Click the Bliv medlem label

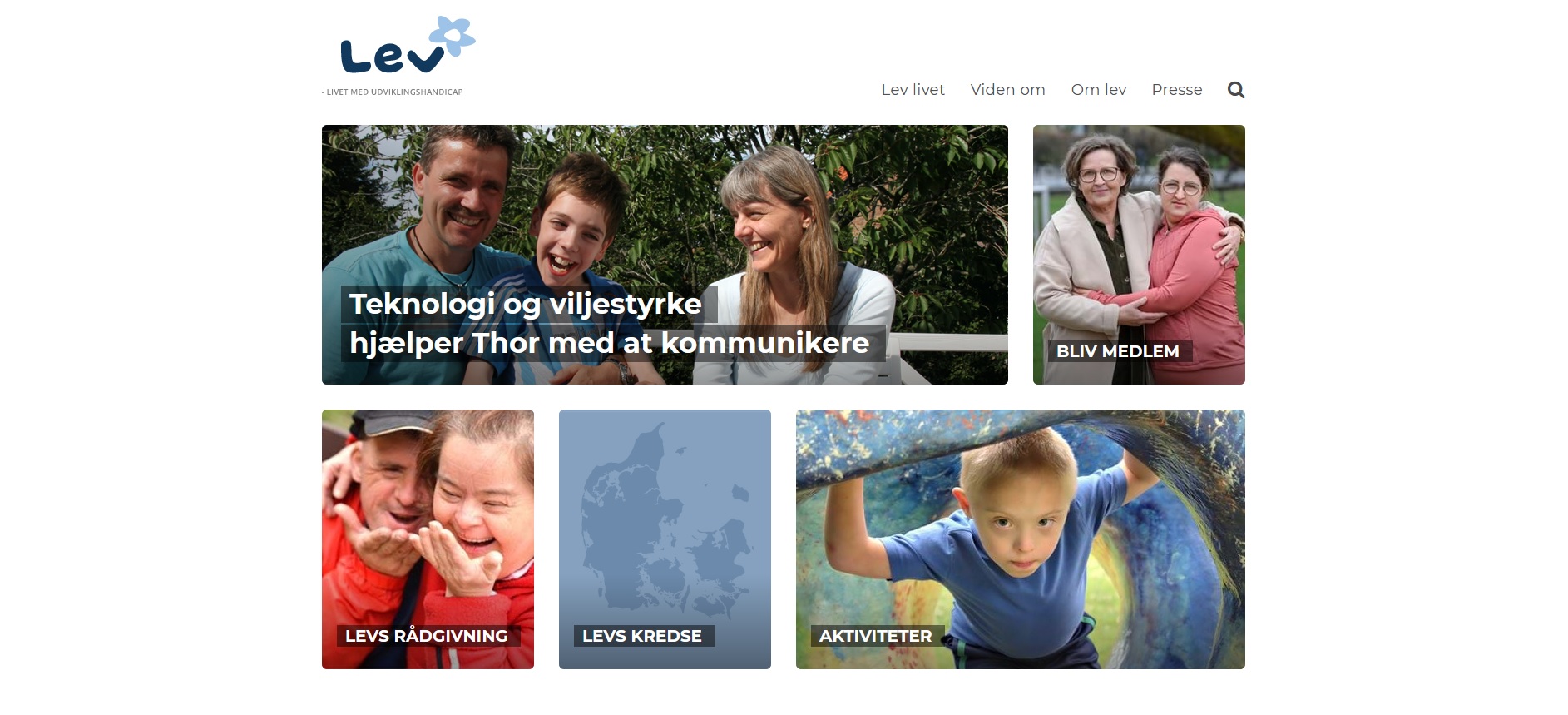(x=1119, y=351)
